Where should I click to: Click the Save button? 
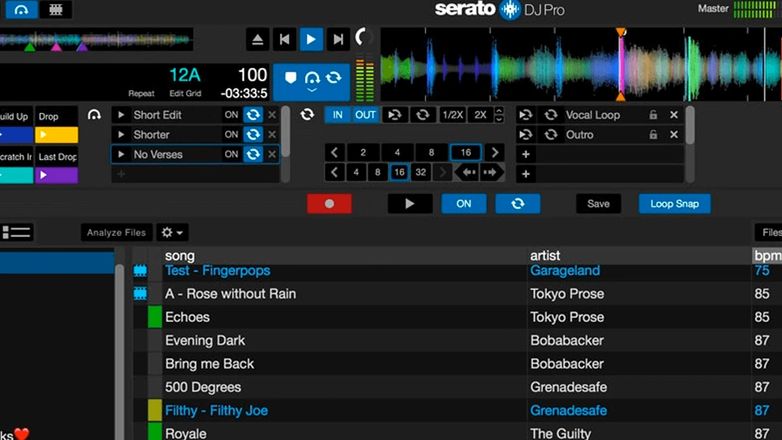pos(598,204)
